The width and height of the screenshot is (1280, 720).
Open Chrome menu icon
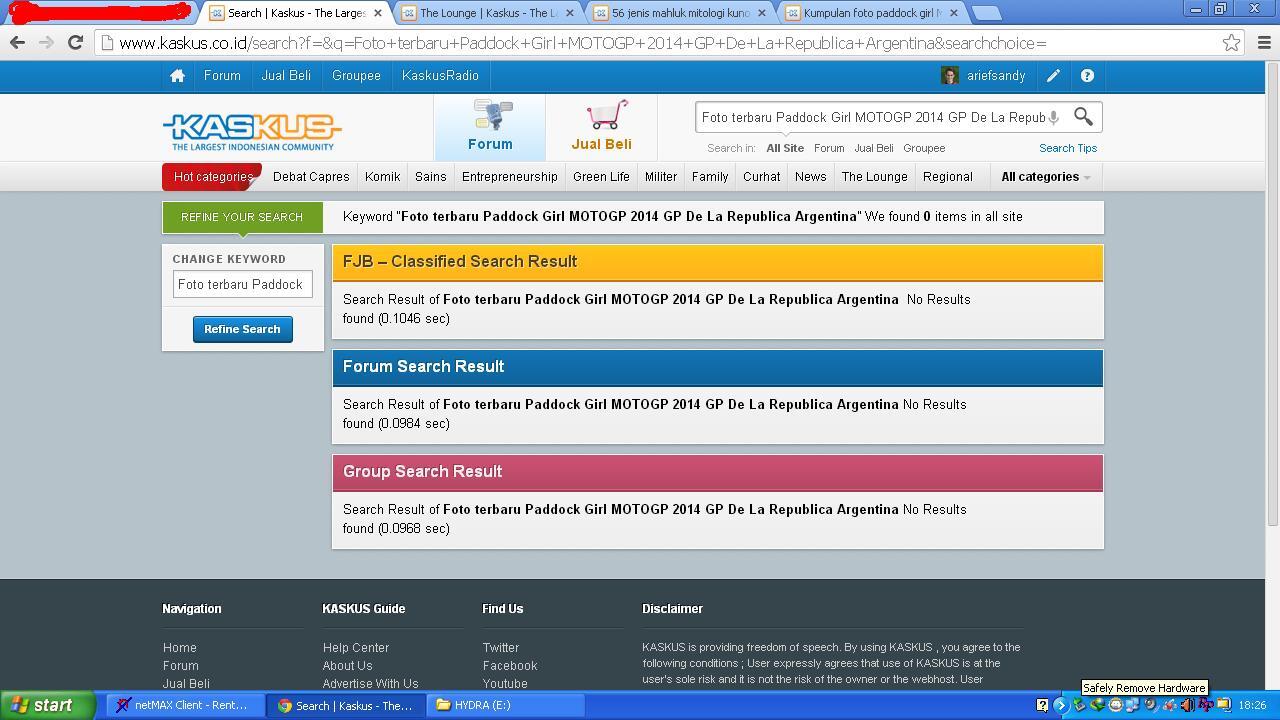click(1264, 43)
